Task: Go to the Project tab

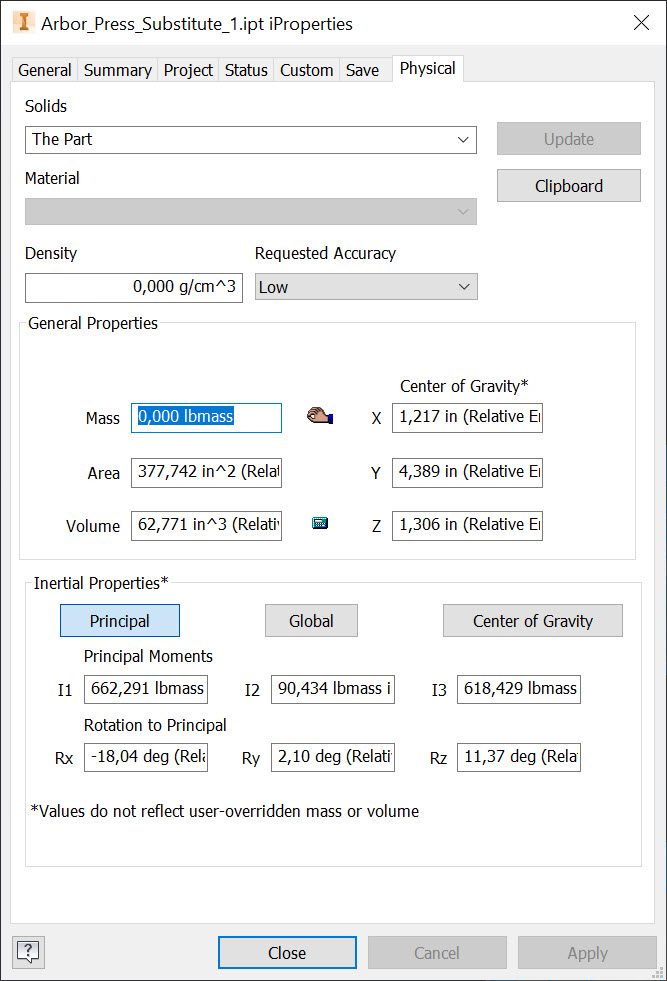Action: click(187, 69)
